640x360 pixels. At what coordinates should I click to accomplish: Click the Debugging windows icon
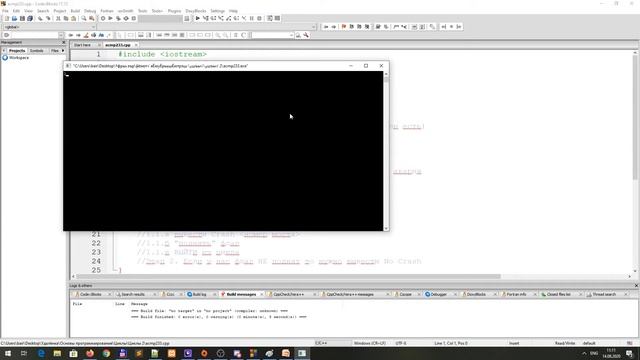[270, 18]
